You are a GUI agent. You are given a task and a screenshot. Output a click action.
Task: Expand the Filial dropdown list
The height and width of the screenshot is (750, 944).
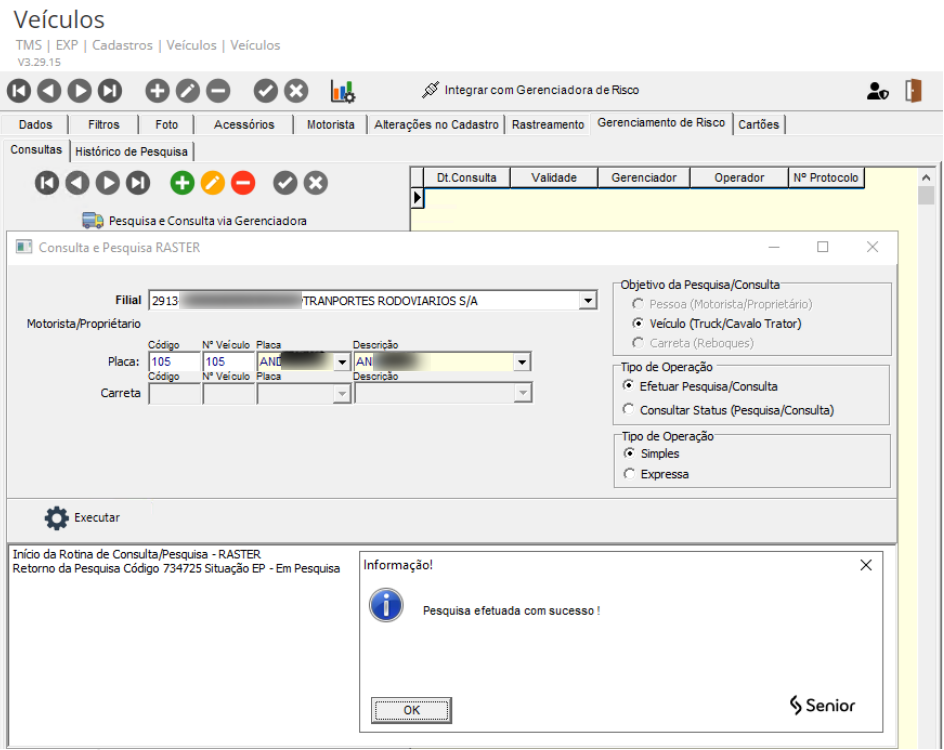pos(586,301)
